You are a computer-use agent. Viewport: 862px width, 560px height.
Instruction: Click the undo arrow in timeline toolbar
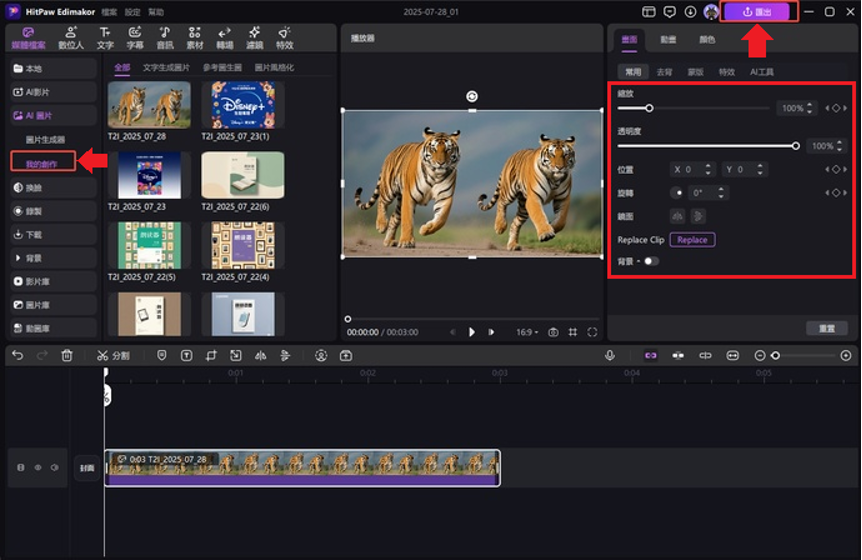[x=18, y=355]
